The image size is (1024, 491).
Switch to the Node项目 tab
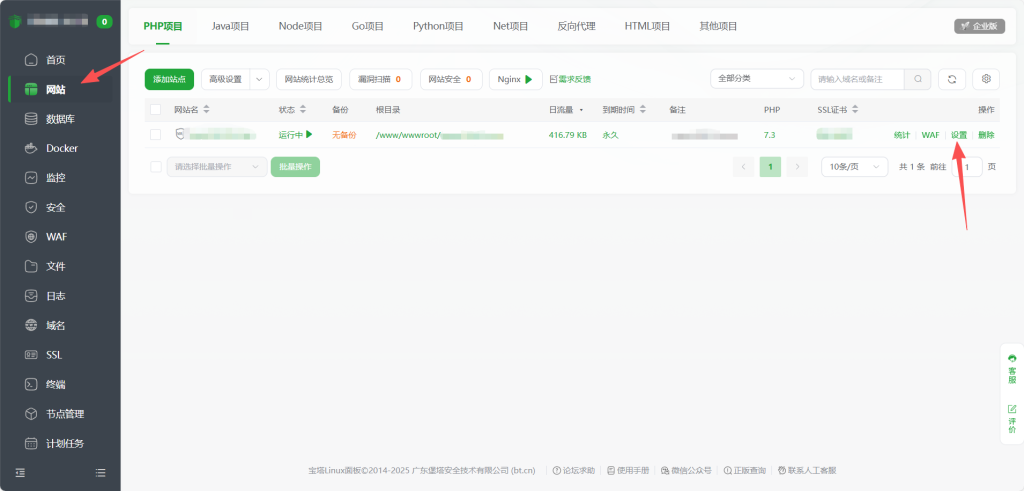point(300,26)
